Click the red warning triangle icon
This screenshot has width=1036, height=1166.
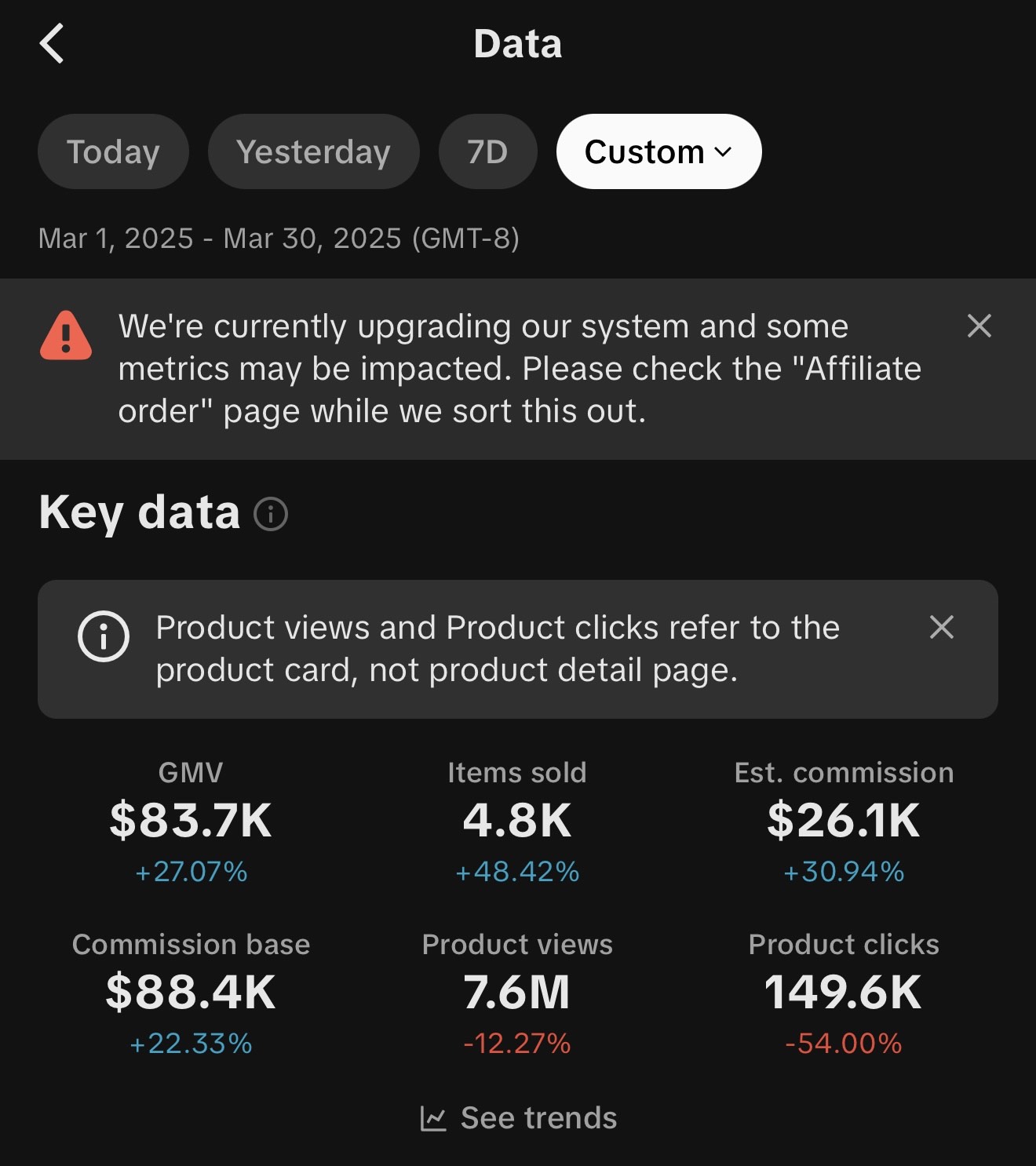66,335
